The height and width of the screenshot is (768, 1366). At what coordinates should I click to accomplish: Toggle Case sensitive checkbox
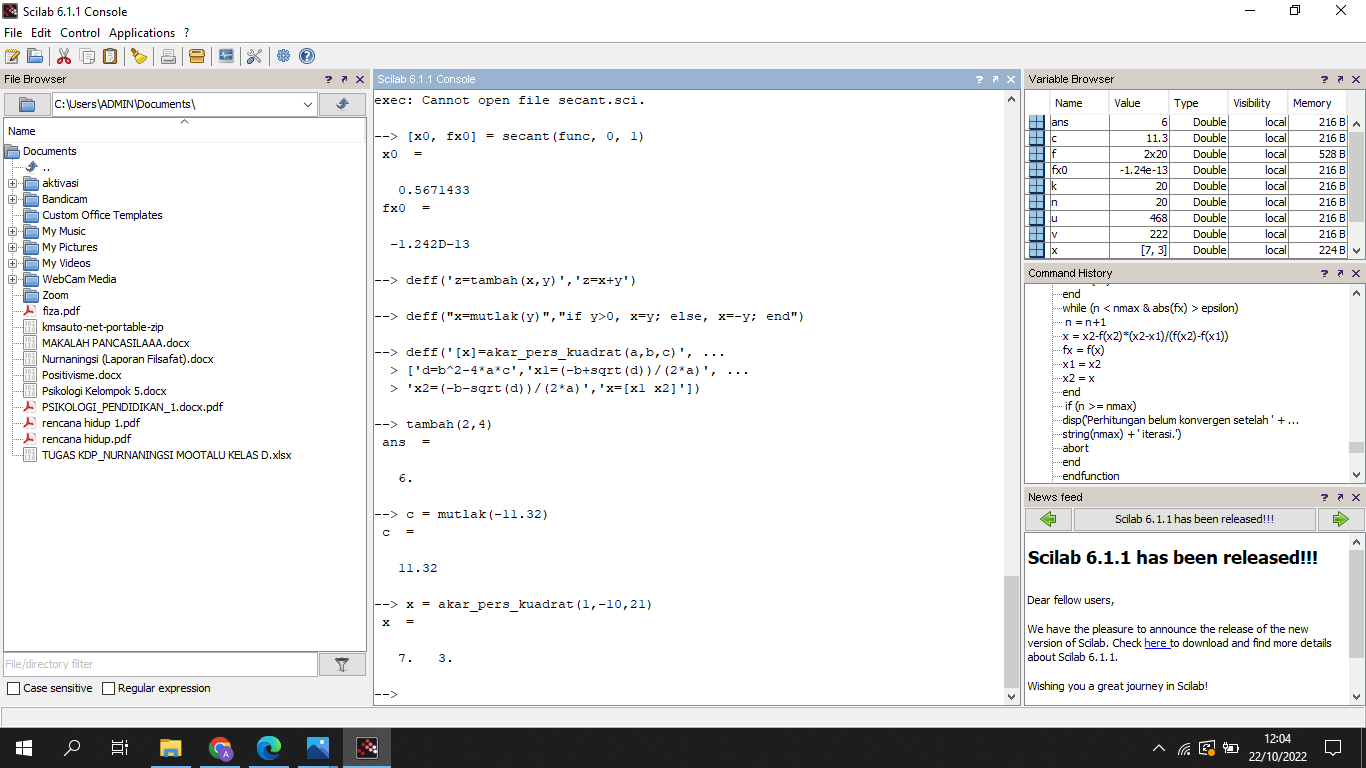[x=13, y=688]
